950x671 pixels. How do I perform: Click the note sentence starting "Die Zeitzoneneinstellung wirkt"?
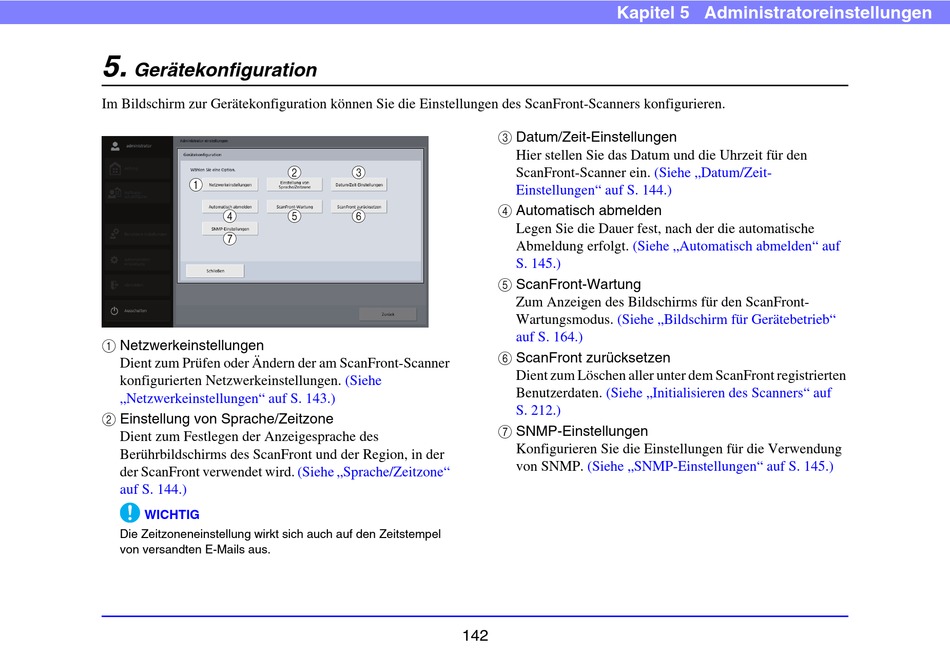click(x=281, y=541)
